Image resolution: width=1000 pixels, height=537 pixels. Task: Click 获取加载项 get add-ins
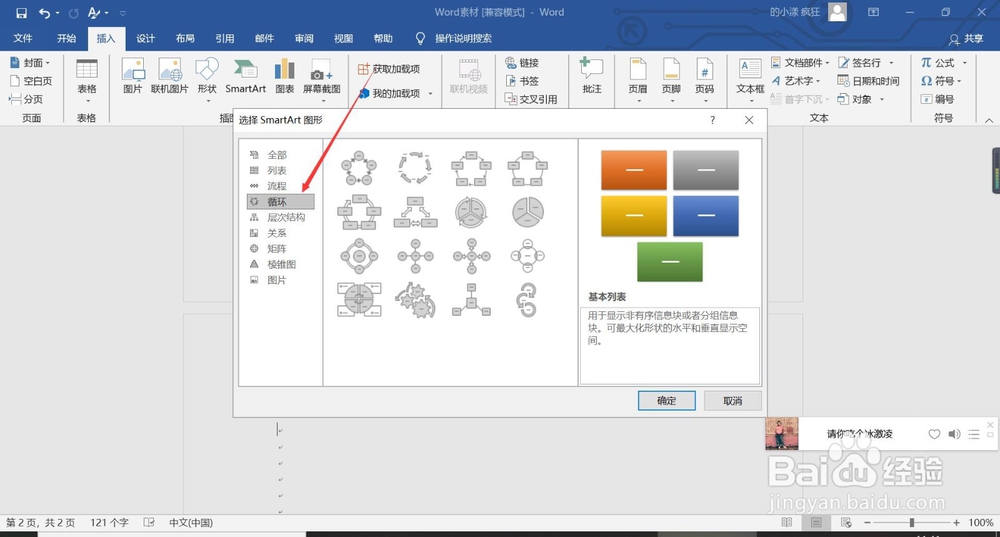388,69
